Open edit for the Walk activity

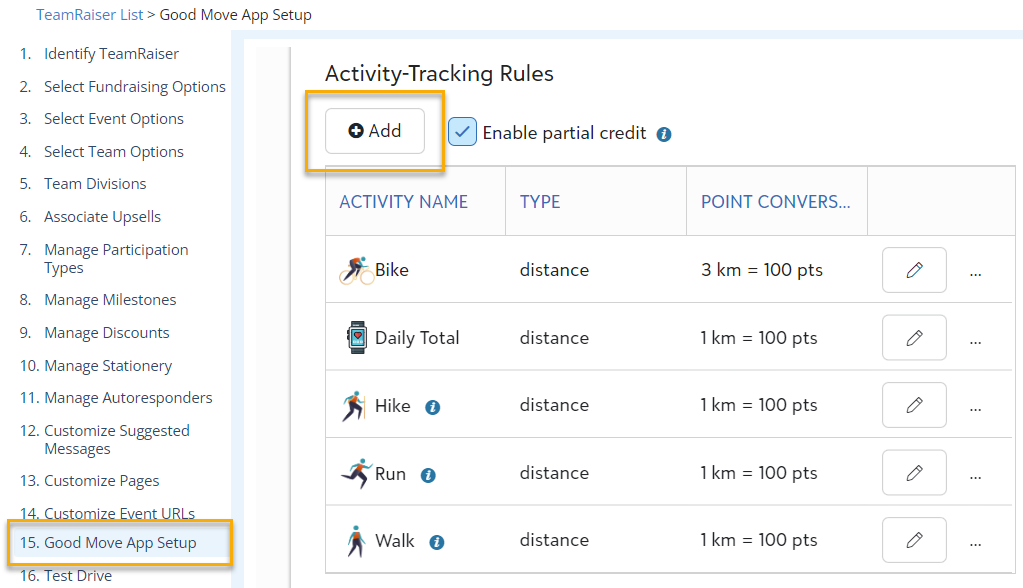click(x=914, y=540)
